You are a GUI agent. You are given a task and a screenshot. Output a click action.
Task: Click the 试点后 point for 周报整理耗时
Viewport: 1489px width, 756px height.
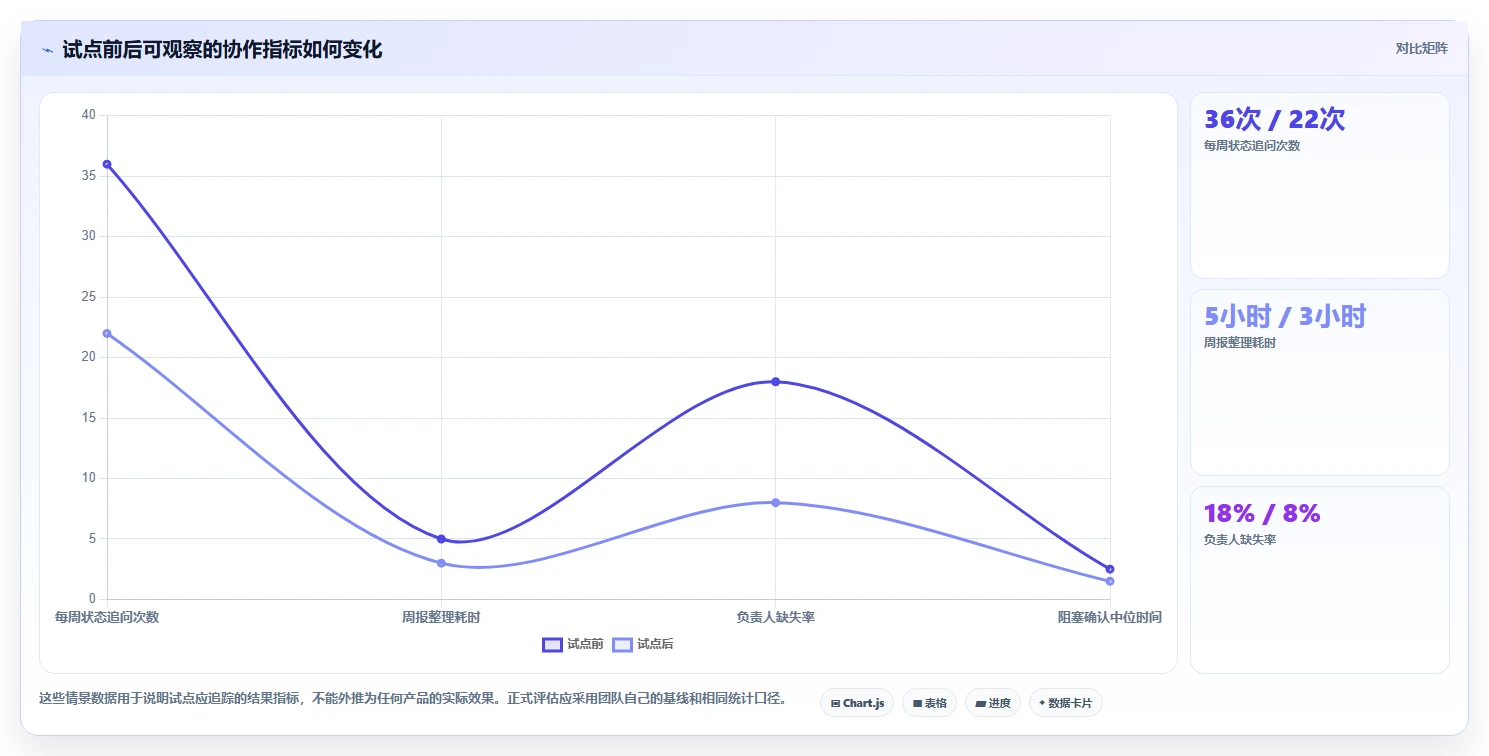coord(441,563)
